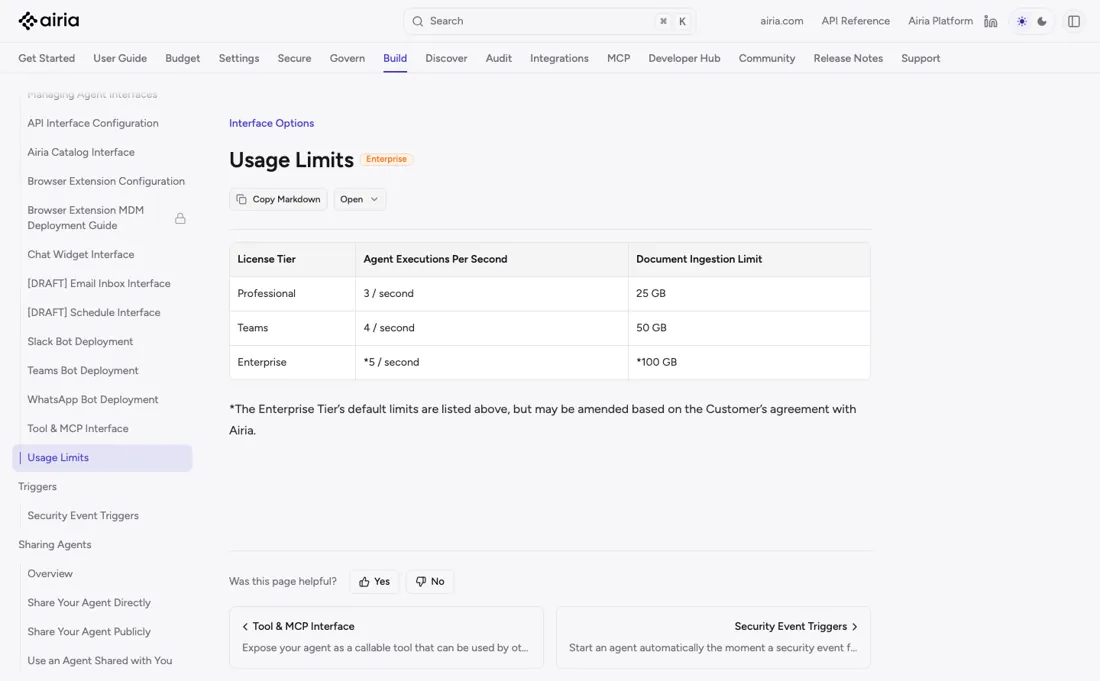Viewport: 1100px width, 681px height.
Task: Open the Audit tab
Action: (499, 58)
